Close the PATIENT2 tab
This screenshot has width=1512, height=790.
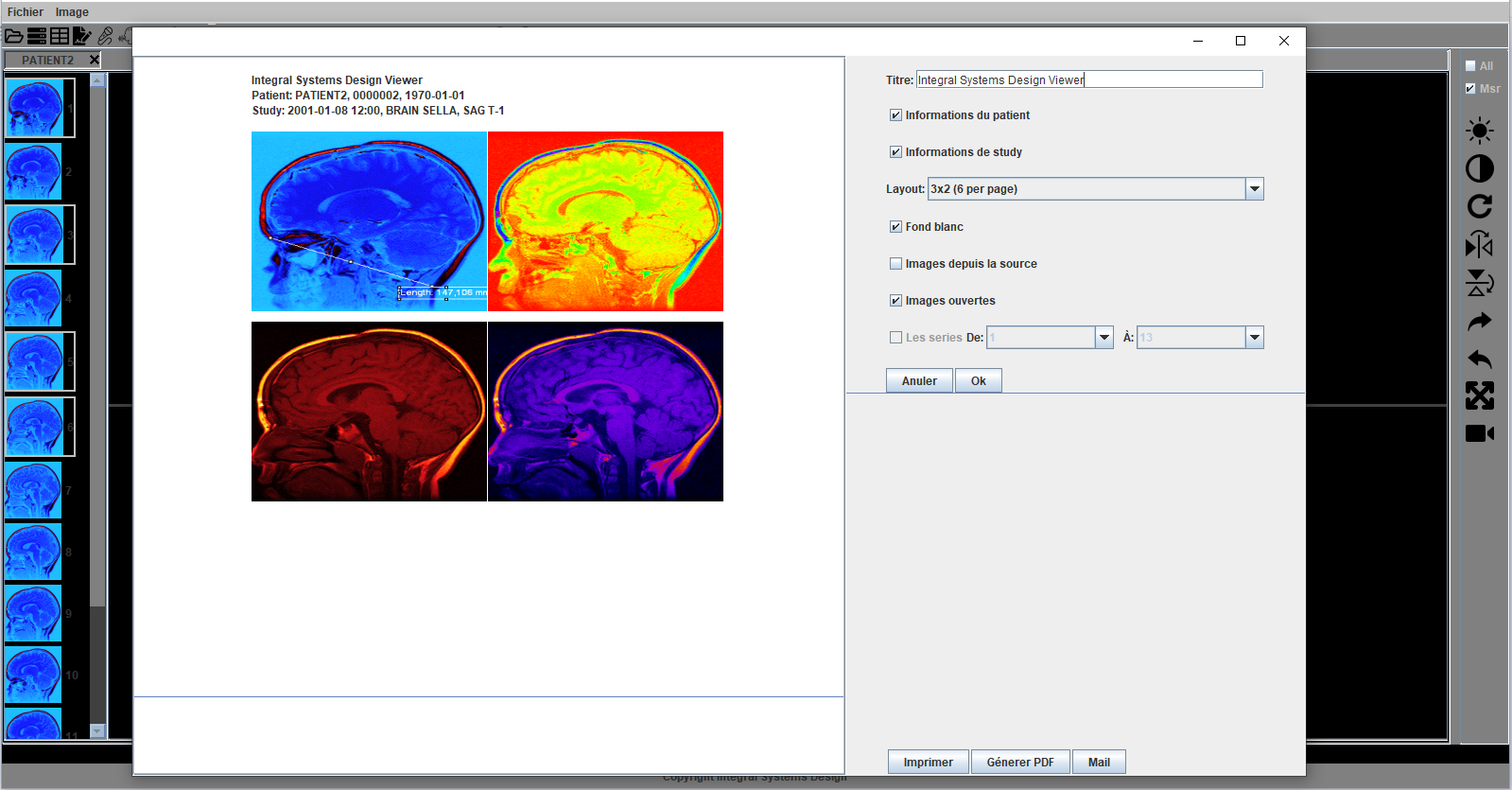point(95,60)
